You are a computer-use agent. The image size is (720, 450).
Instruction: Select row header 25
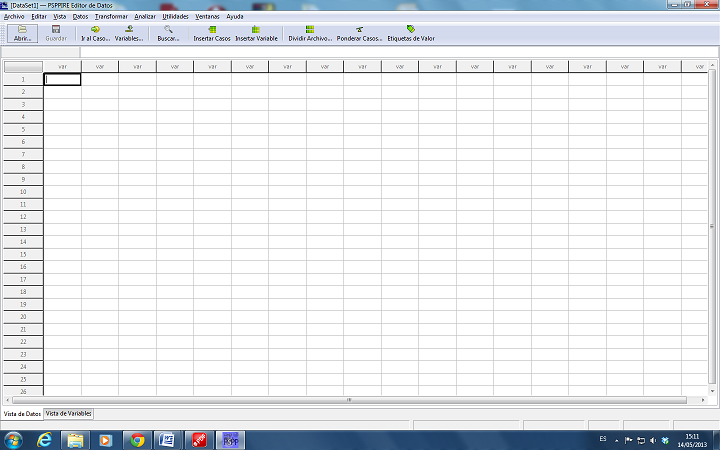23,379
